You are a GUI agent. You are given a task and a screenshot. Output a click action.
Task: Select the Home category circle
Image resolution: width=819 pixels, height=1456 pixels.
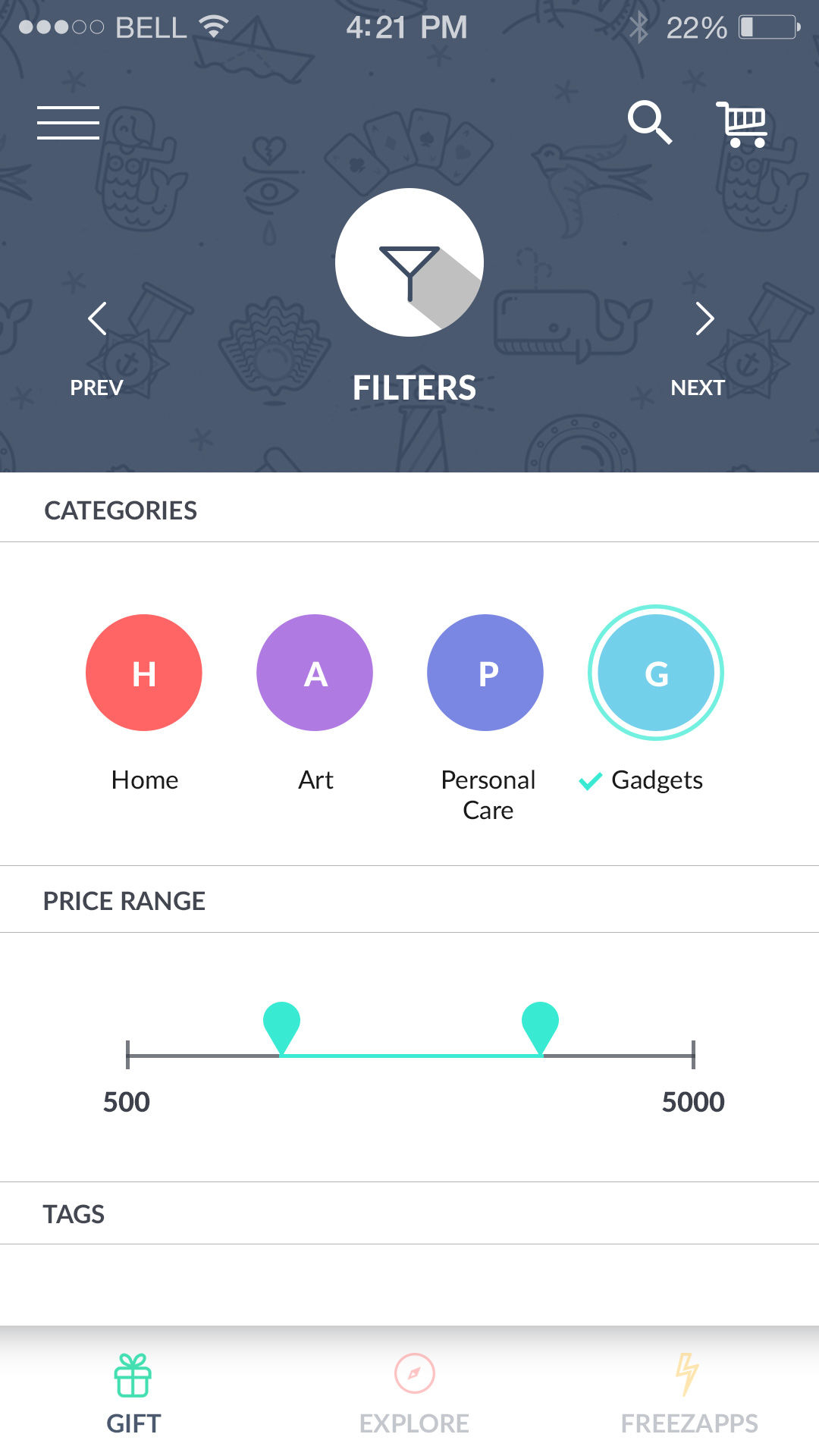tap(144, 673)
